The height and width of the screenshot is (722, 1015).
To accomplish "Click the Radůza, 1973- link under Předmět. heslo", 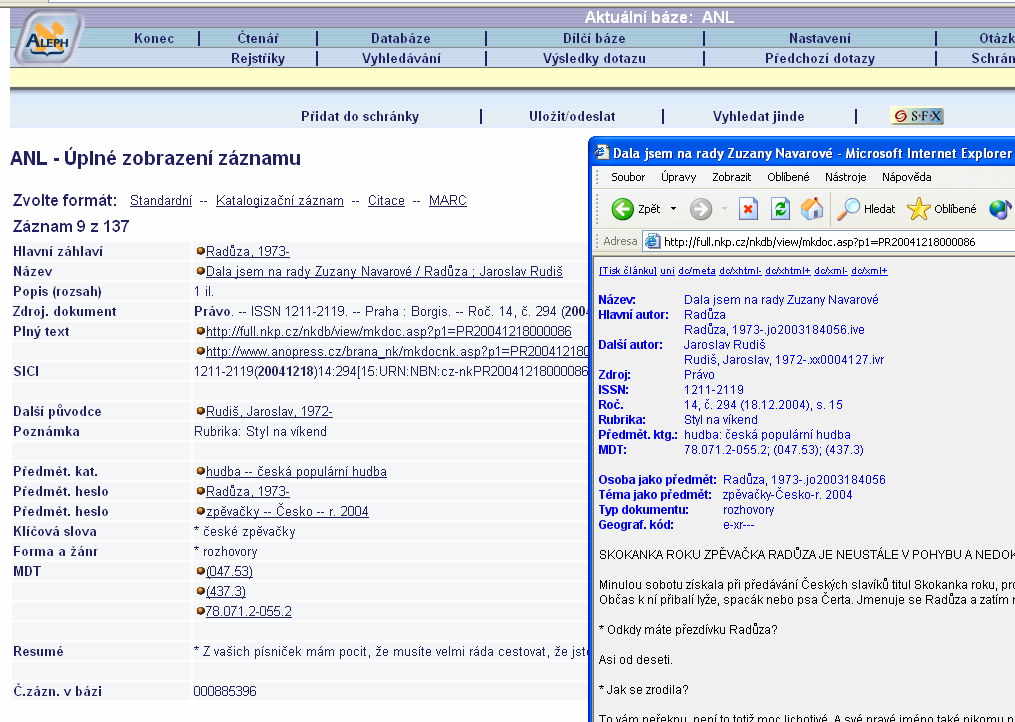I will pos(247,491).
